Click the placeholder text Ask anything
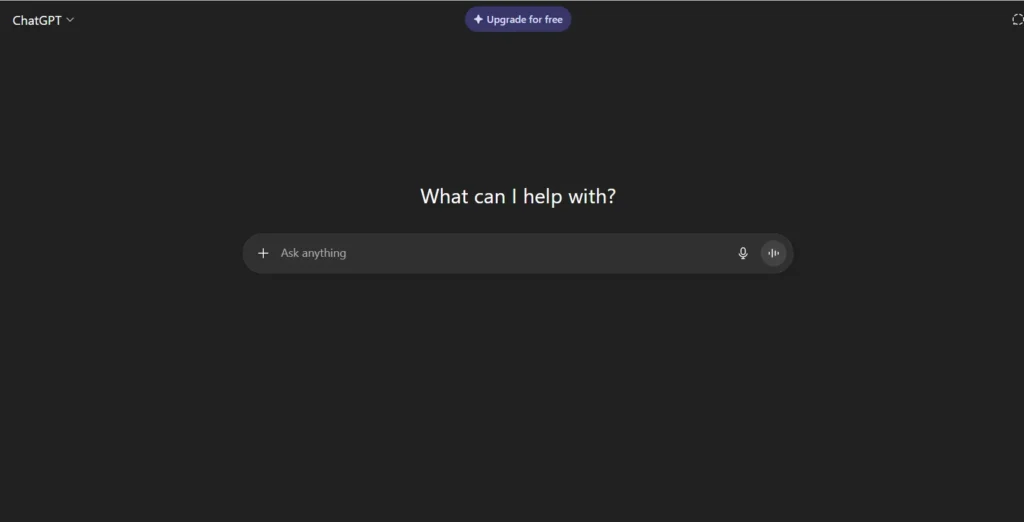 [313, 253]
